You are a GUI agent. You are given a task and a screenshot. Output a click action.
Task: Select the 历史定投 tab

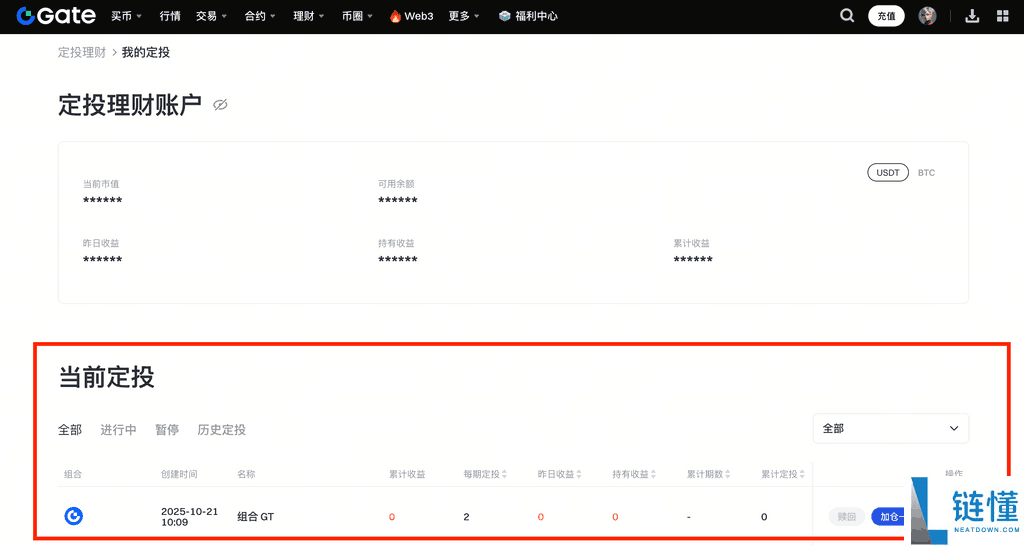[221, 430]
